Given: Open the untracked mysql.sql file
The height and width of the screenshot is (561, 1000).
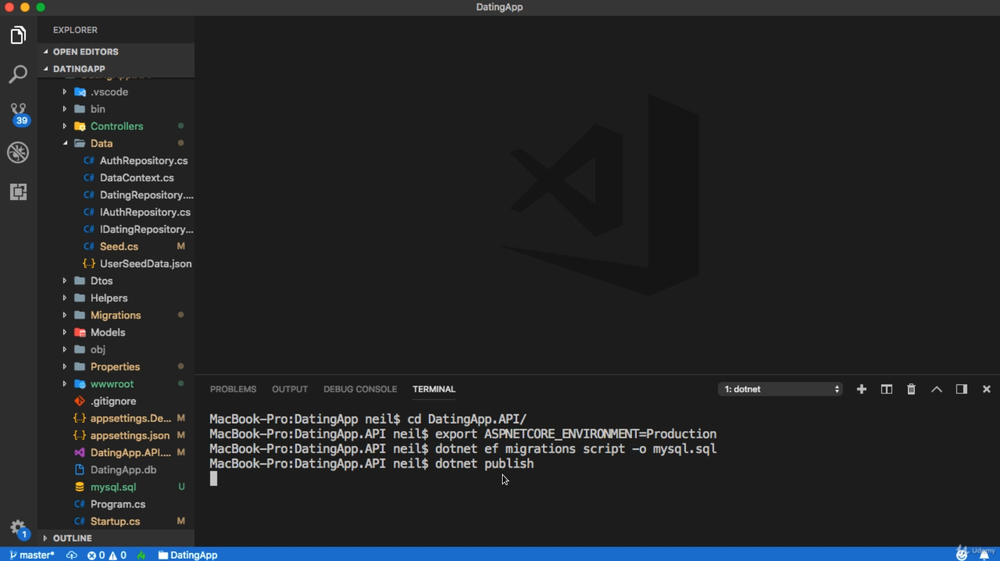Looking at the screenshot, I should click(116, 487).
